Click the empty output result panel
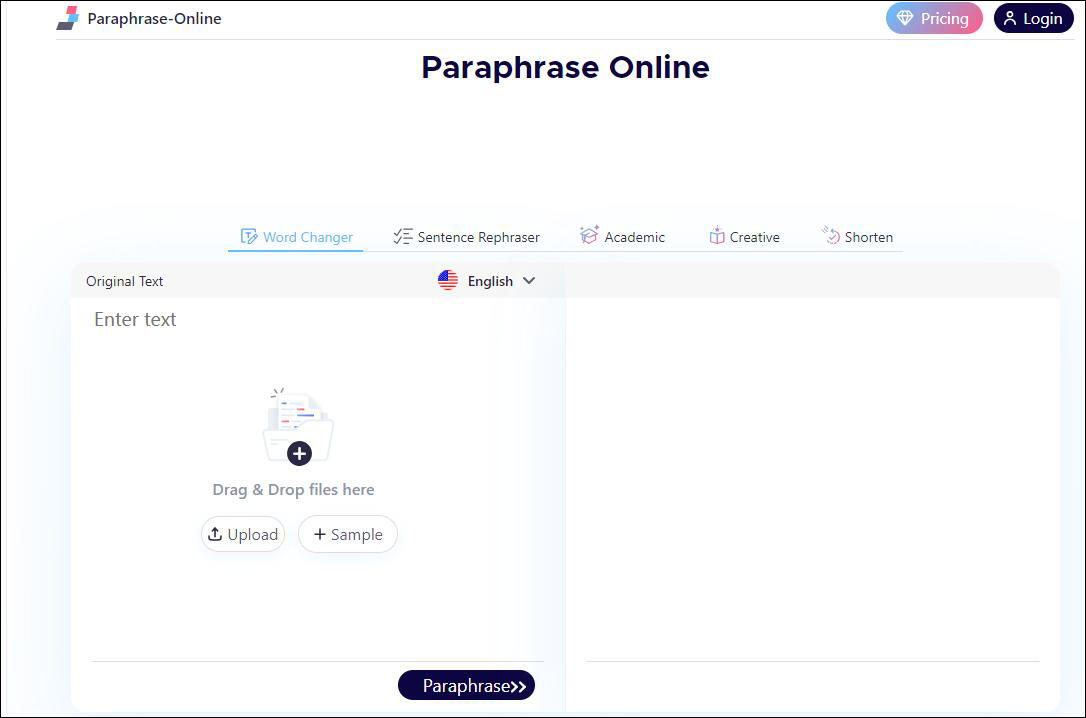The image size is (1086, 718). point(812,479)
